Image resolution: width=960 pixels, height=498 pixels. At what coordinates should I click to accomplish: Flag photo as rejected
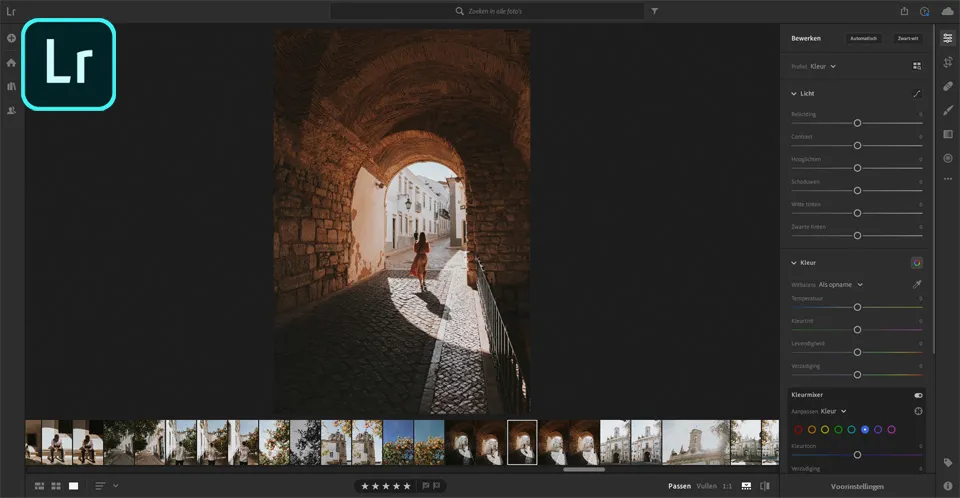(x=437, y=486)
